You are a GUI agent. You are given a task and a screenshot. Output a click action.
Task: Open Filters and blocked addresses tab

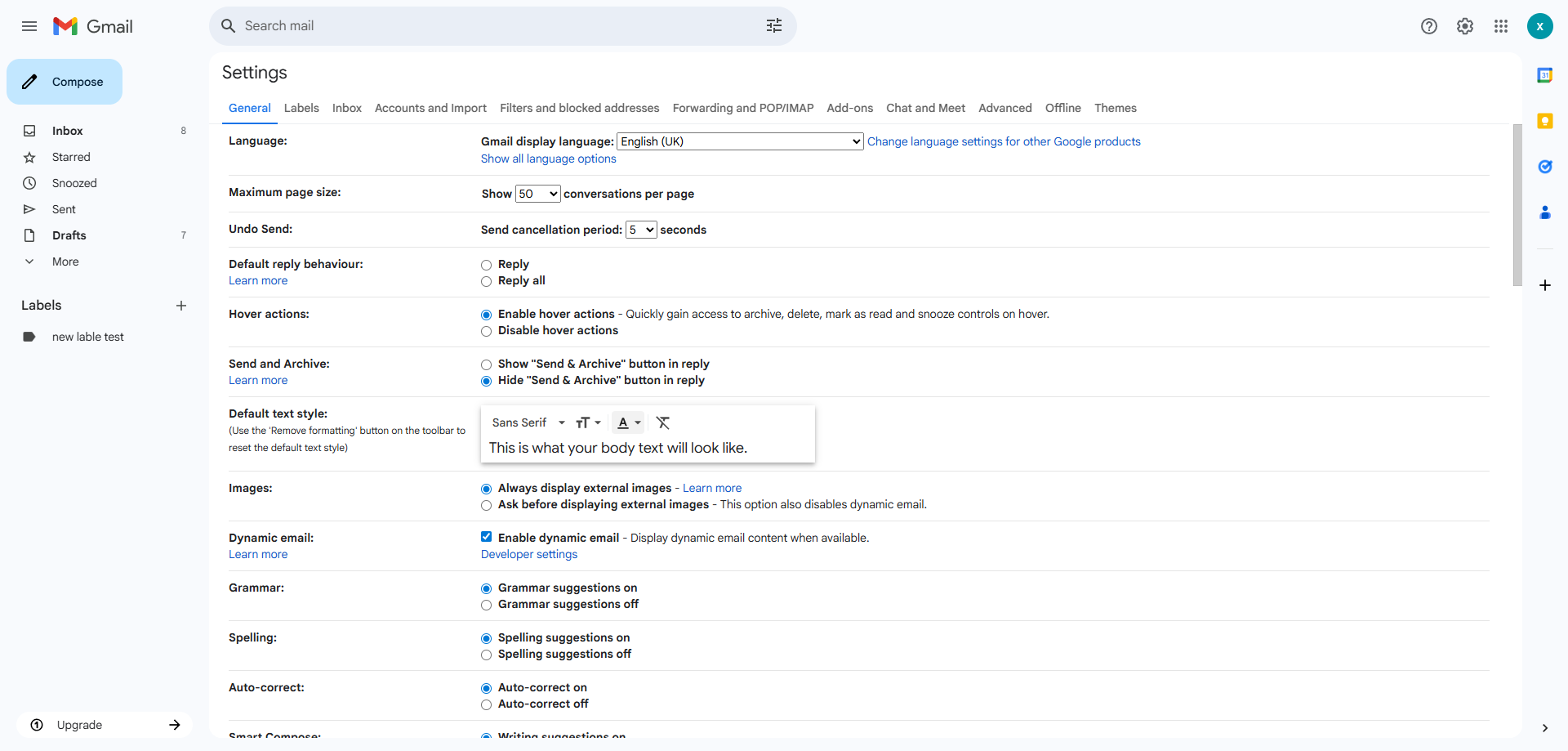[x=580, y=108]
